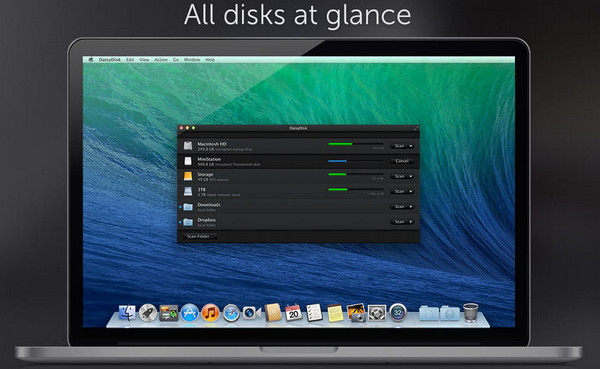Screen dimensions: 600x369
Task: Open the DaisyDisk icon in the Dock
Action: [x=398, y=312]
